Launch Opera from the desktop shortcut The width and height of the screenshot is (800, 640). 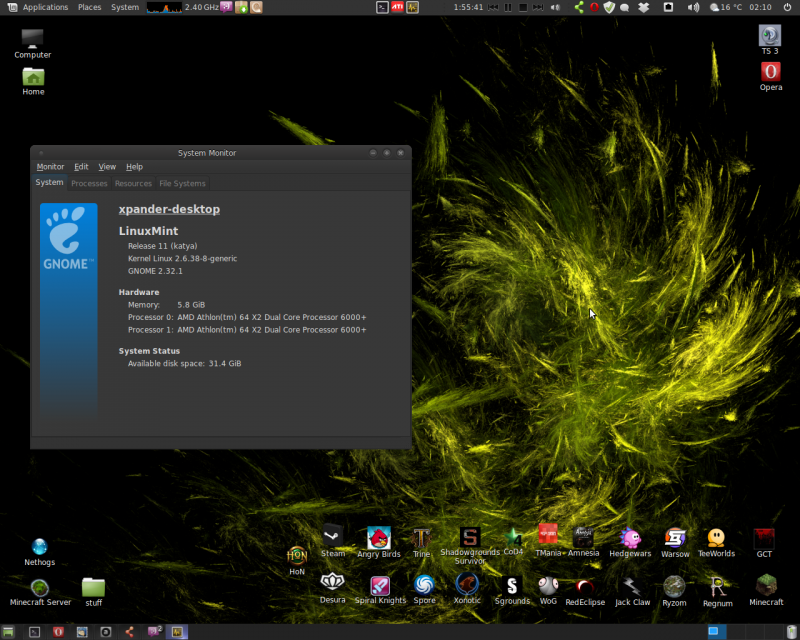(x=770, y=77)
